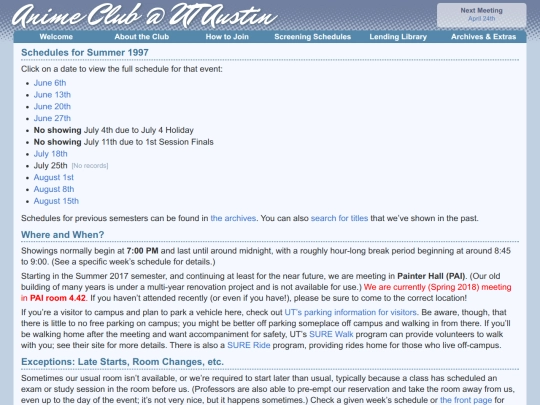Click No showing July 4th Holiday entry
Screen dimensions: 540x405
114,130
